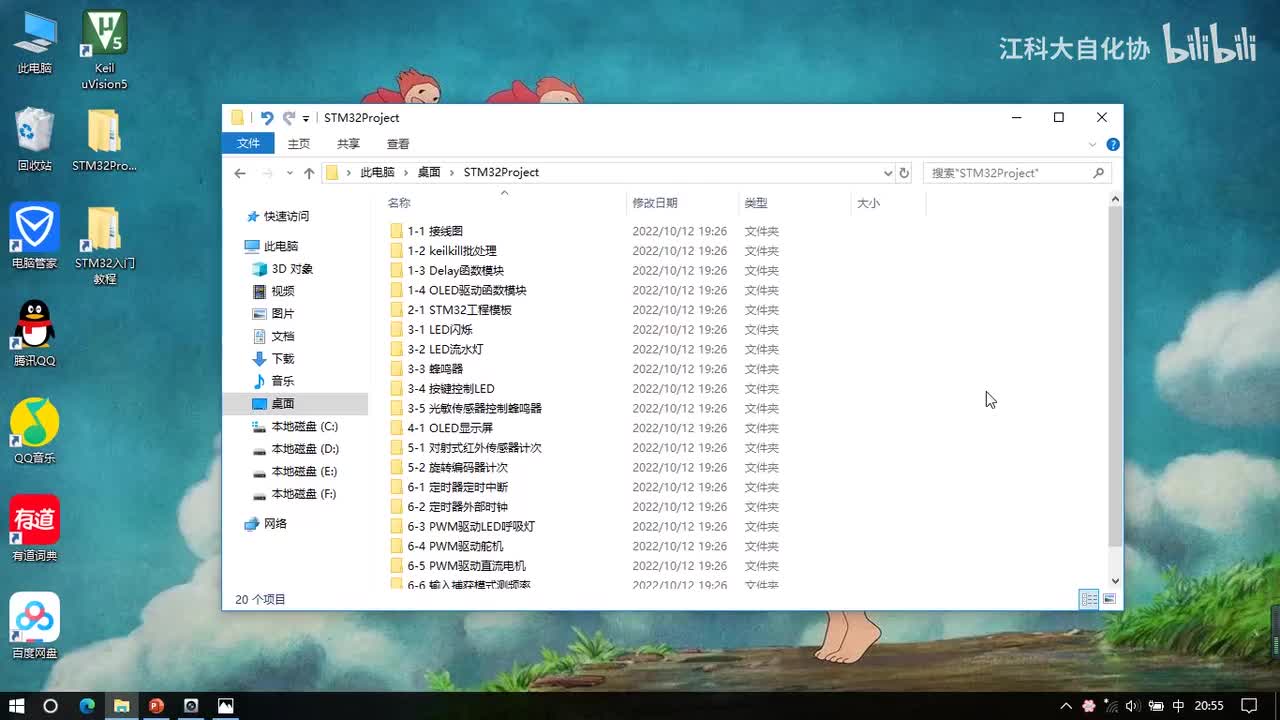Launch QQ音乐 desktop shortcut

pos(35,431)
